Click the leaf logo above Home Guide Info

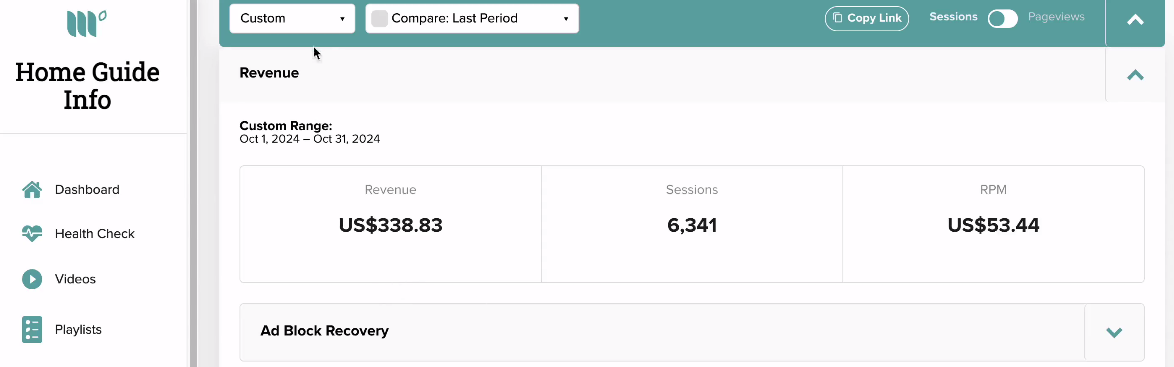click(x=86, y=23)
